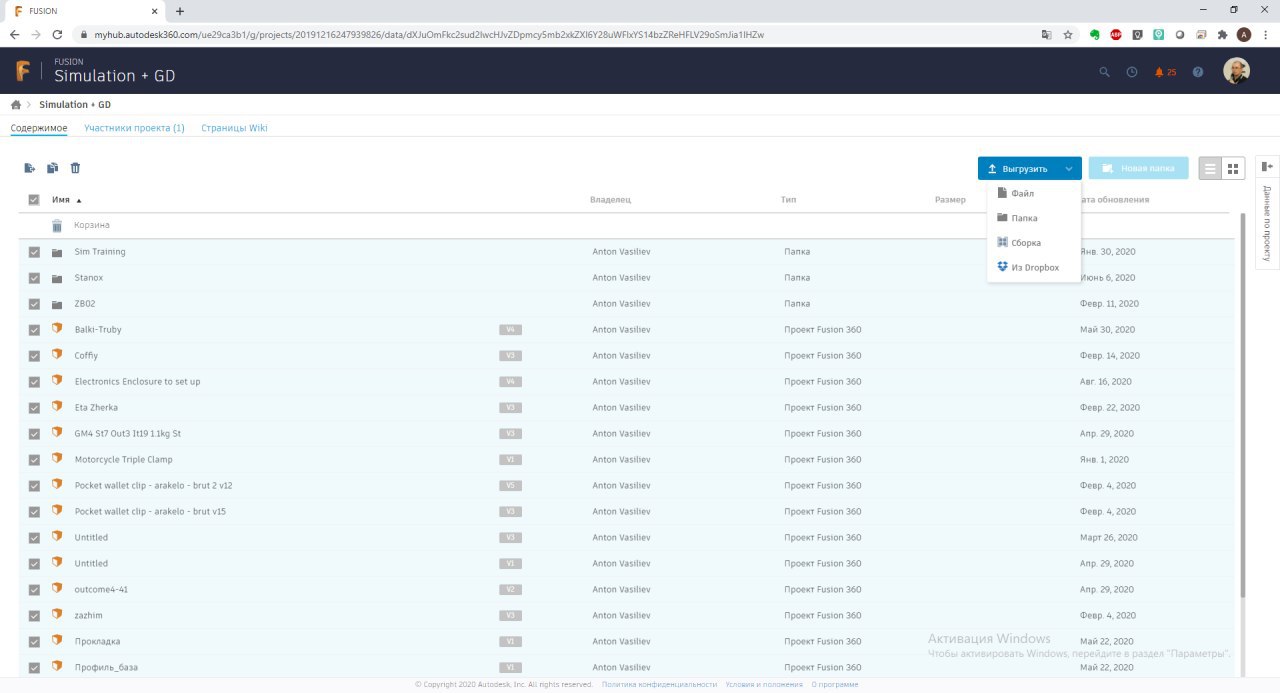1280x693 pixels.
Task: Switch to Участники проекта tab
Action: [x=134, y=128]
